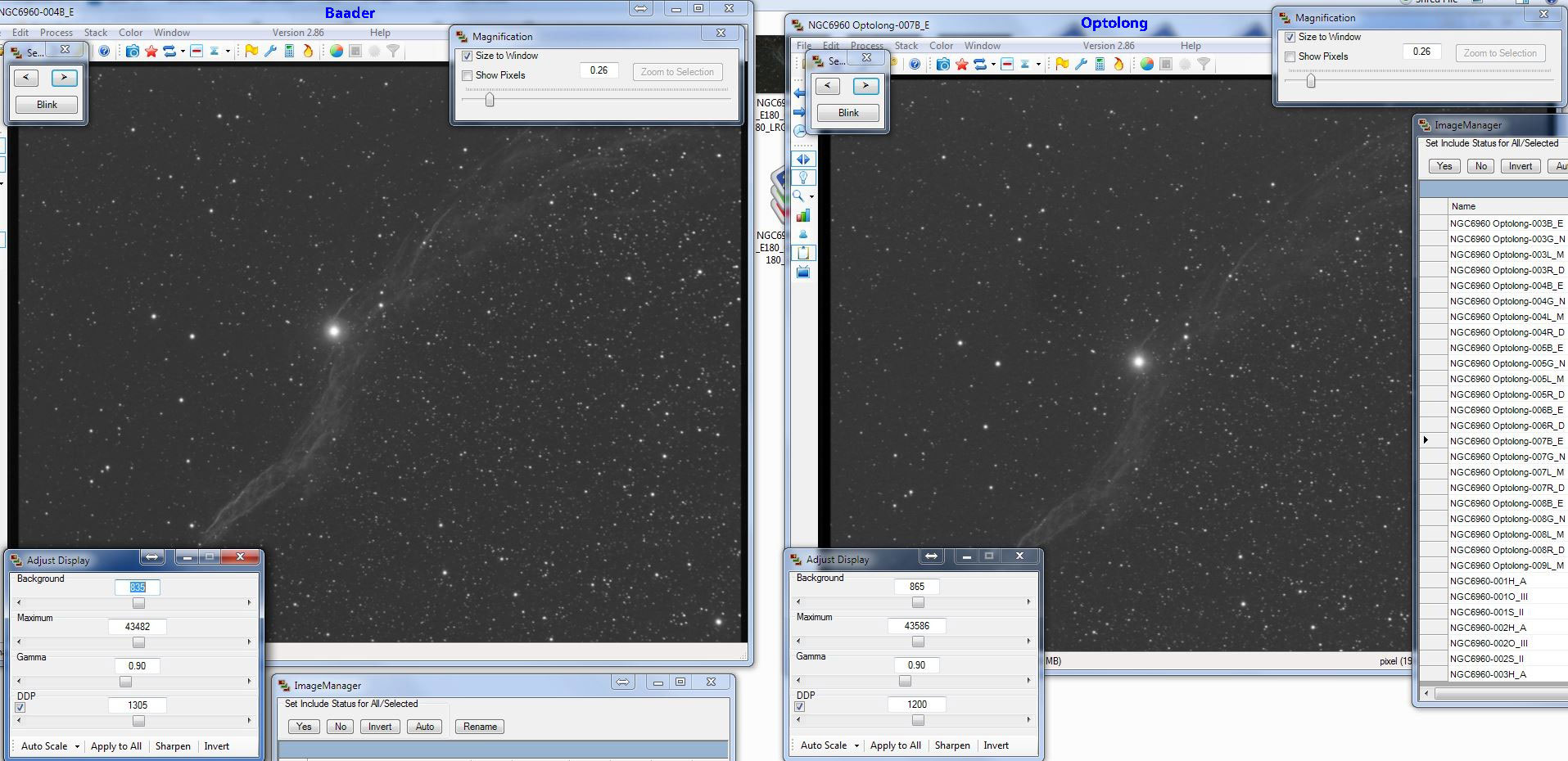
Task: Click the yellow flag icon in Baader toolbar
Action: coord(251,51)
